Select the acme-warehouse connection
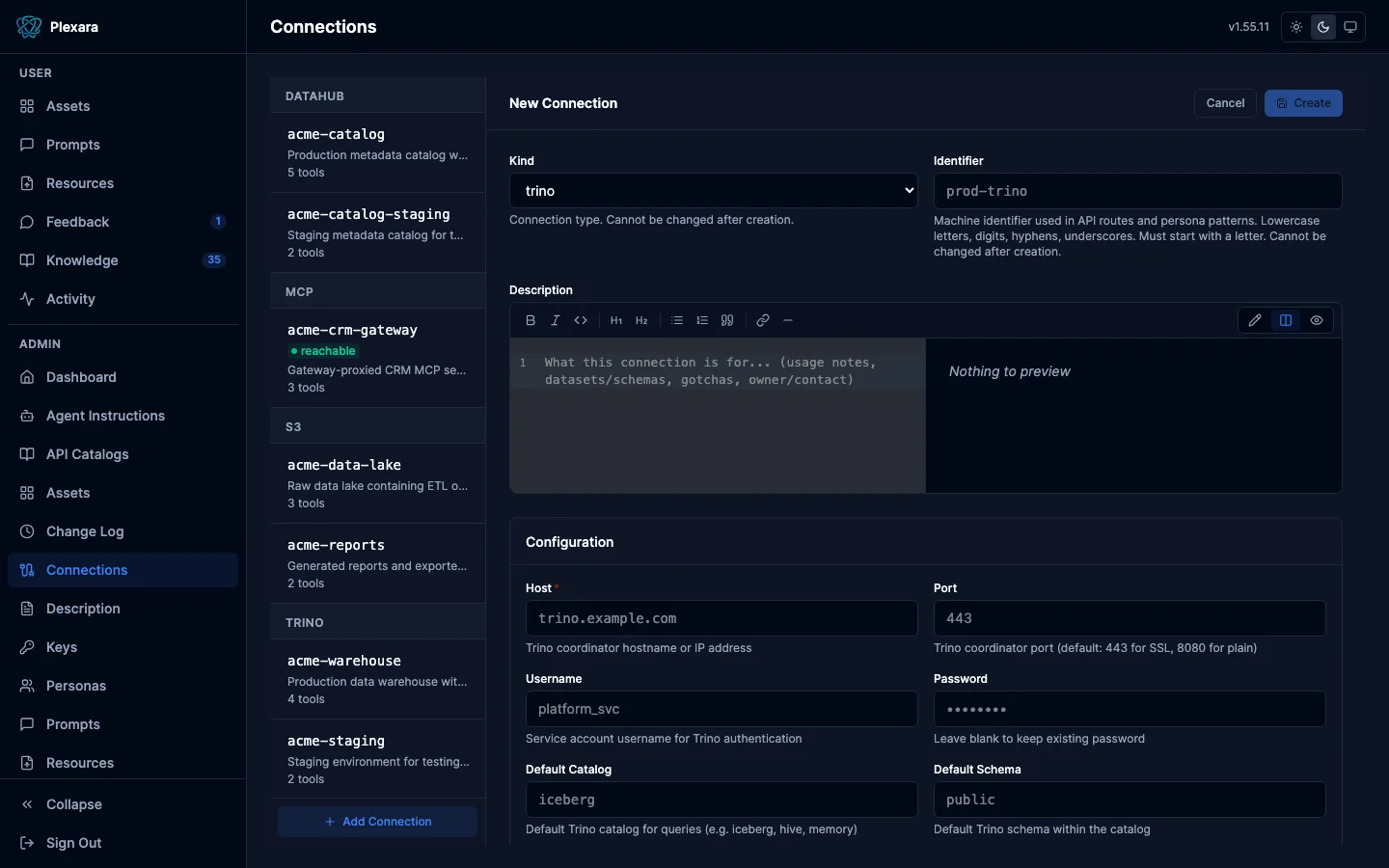This screenshot has height=868, width=1389. [377, 679]
